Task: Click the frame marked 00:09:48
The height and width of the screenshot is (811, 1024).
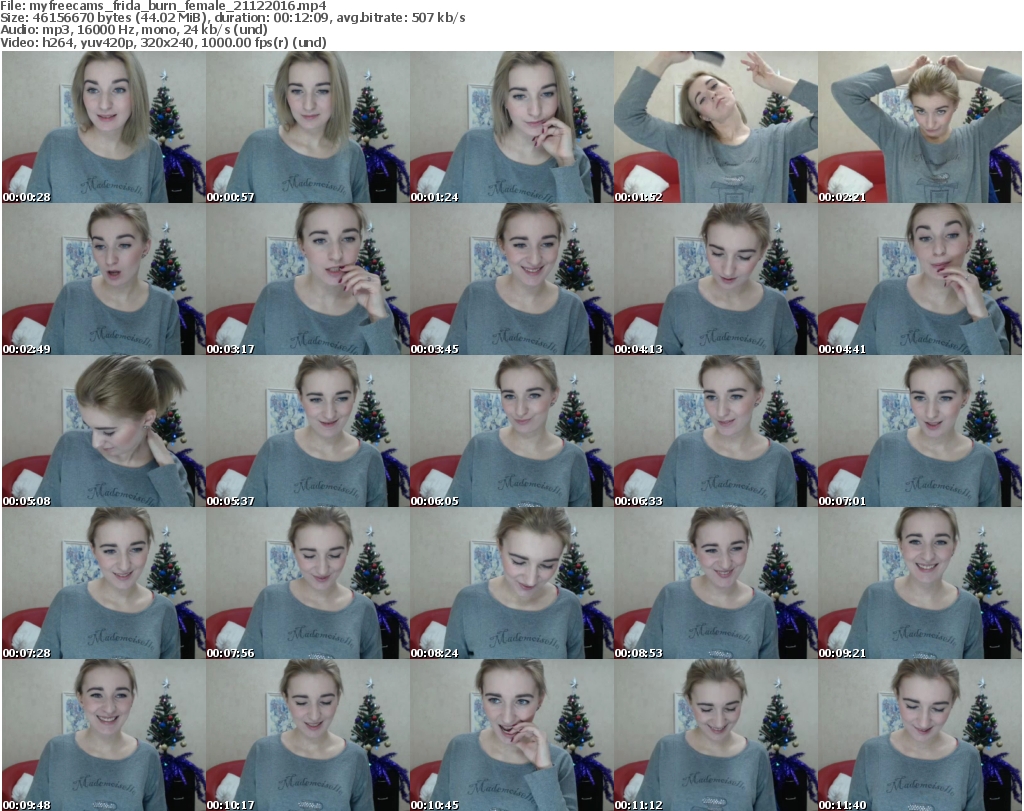Action: 103,735
